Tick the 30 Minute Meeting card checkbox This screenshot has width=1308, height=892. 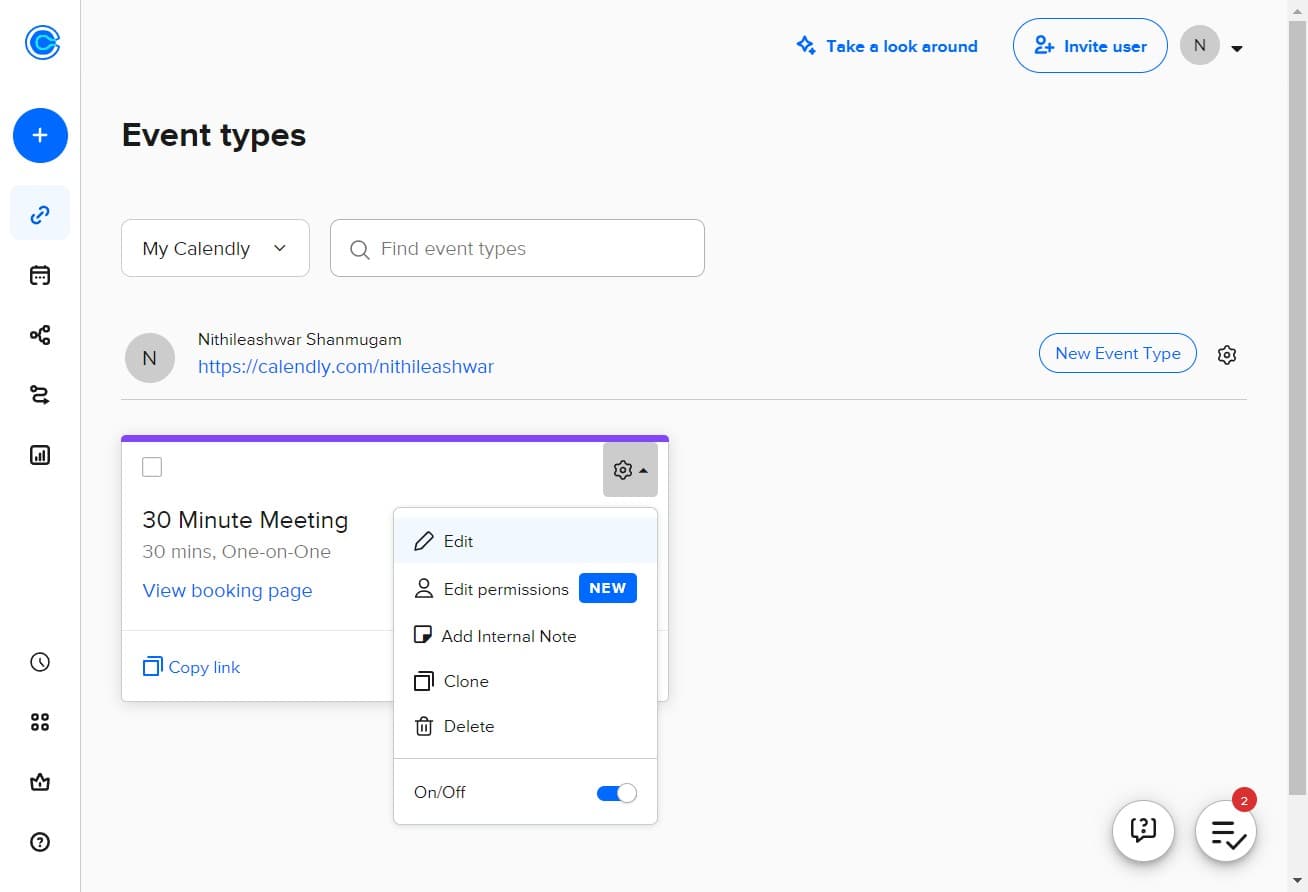coord(152,467)
